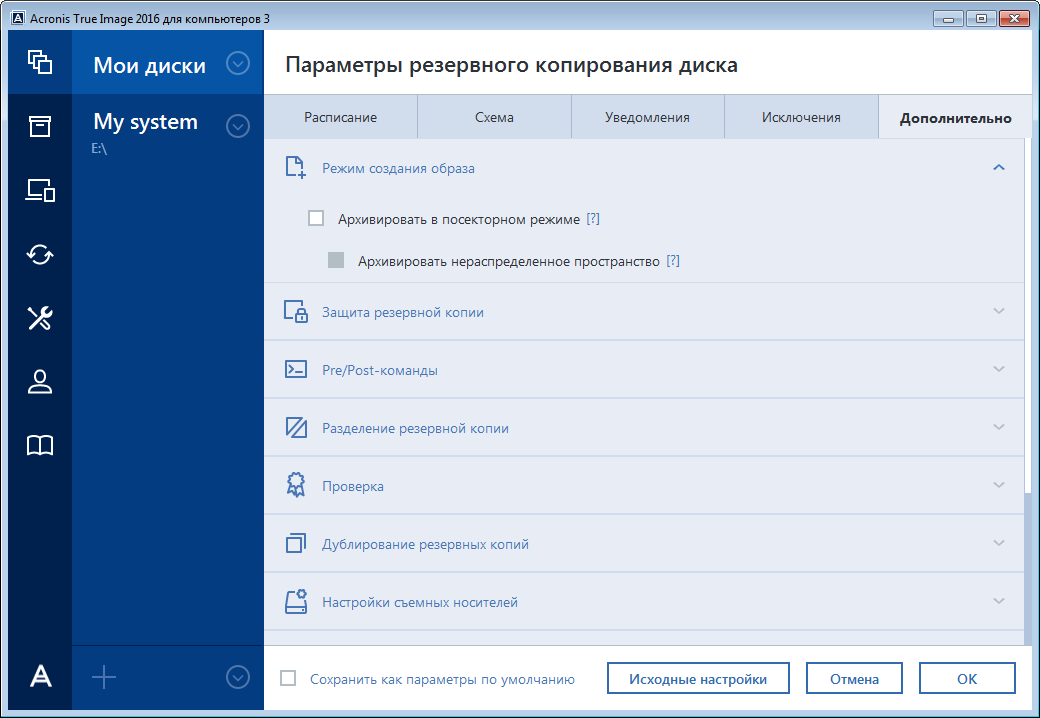Open the Account person icon
This screenshot has width=1040, height=718.
40,382
